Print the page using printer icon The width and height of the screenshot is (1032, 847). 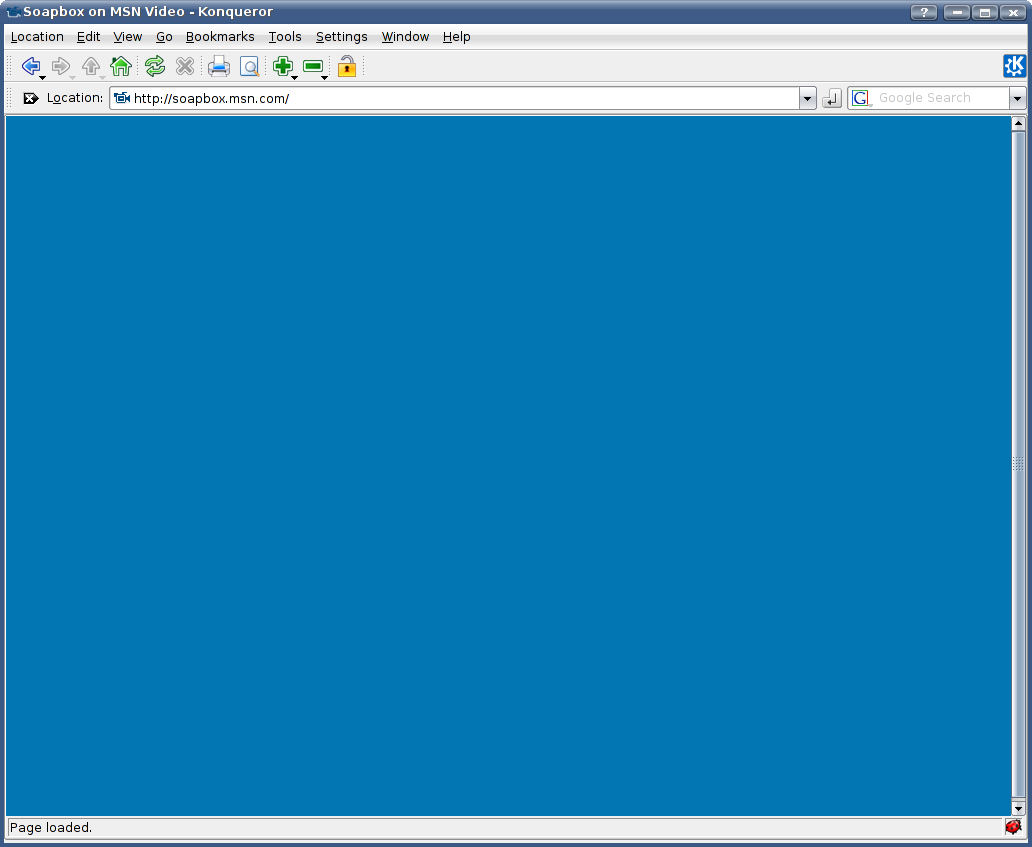point(219,66)
